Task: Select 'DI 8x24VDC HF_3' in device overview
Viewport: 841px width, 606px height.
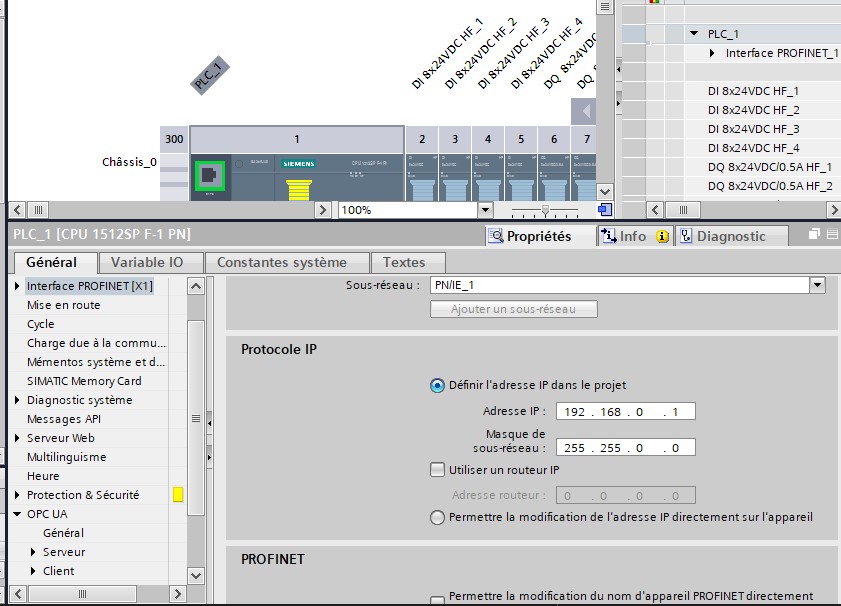Action: point(753,129)
